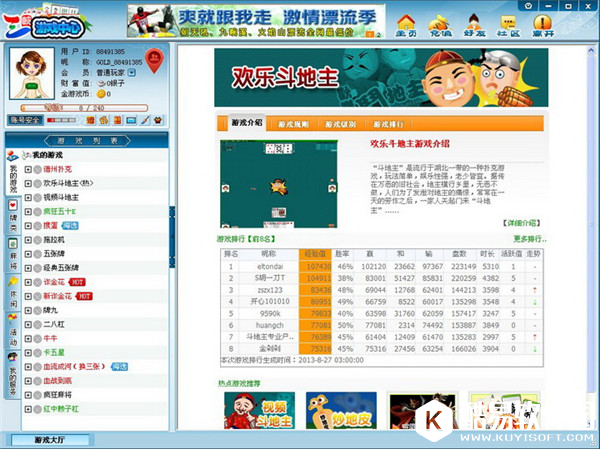
Task: Select the 休闲 casual side tab
Action: [13, 292]
